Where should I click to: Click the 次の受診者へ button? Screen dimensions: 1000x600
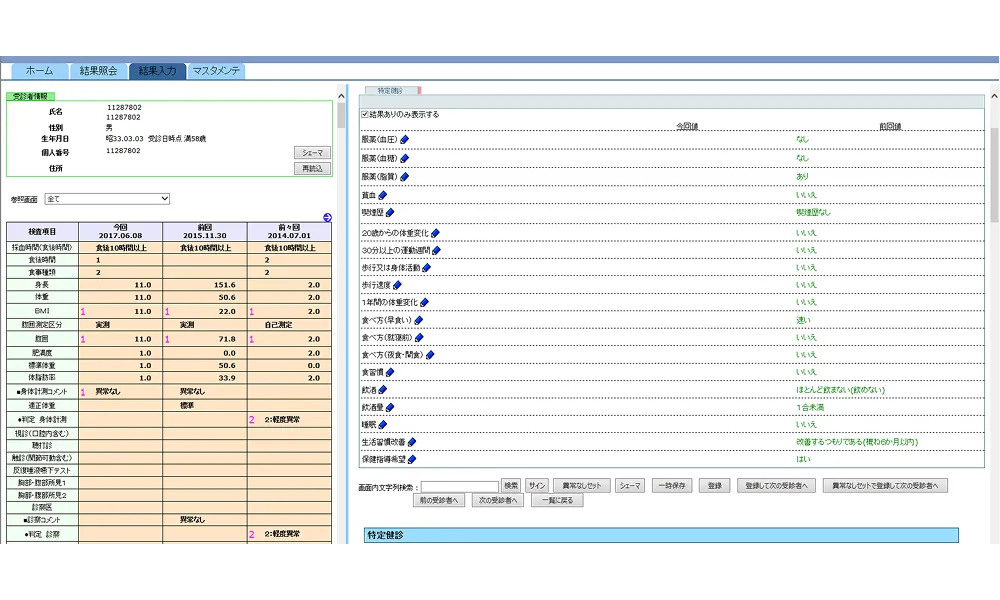coord(498,501)
